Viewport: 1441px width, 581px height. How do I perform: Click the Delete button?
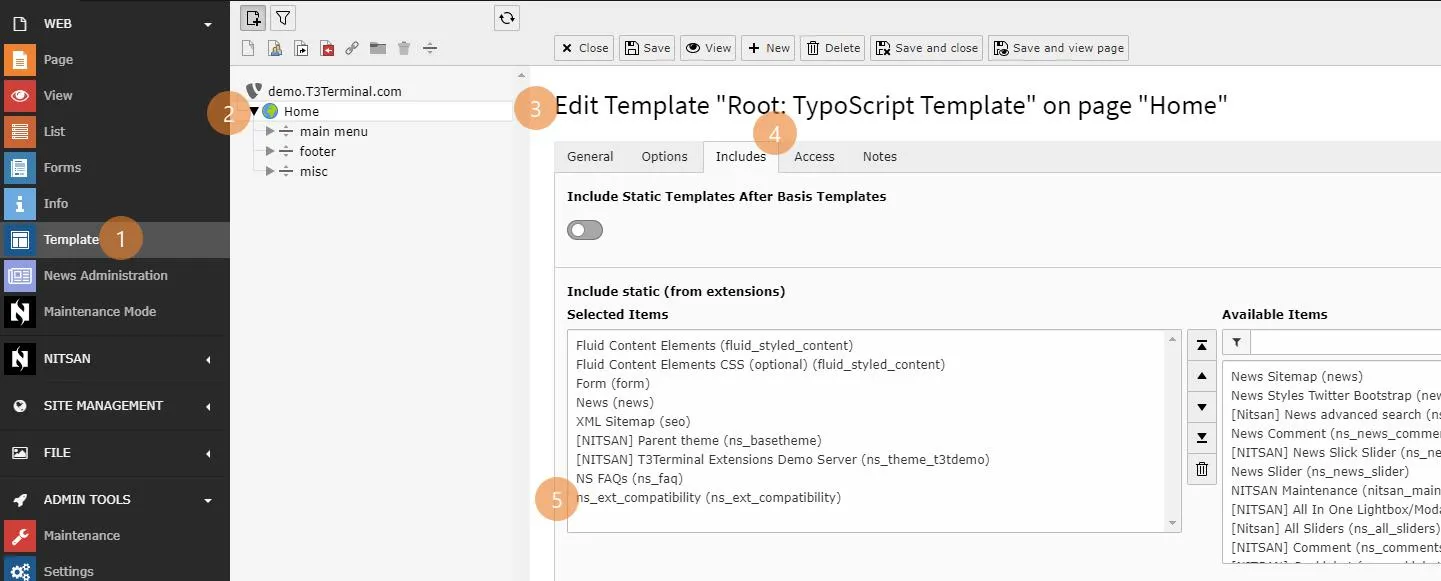tap(833, 48)
